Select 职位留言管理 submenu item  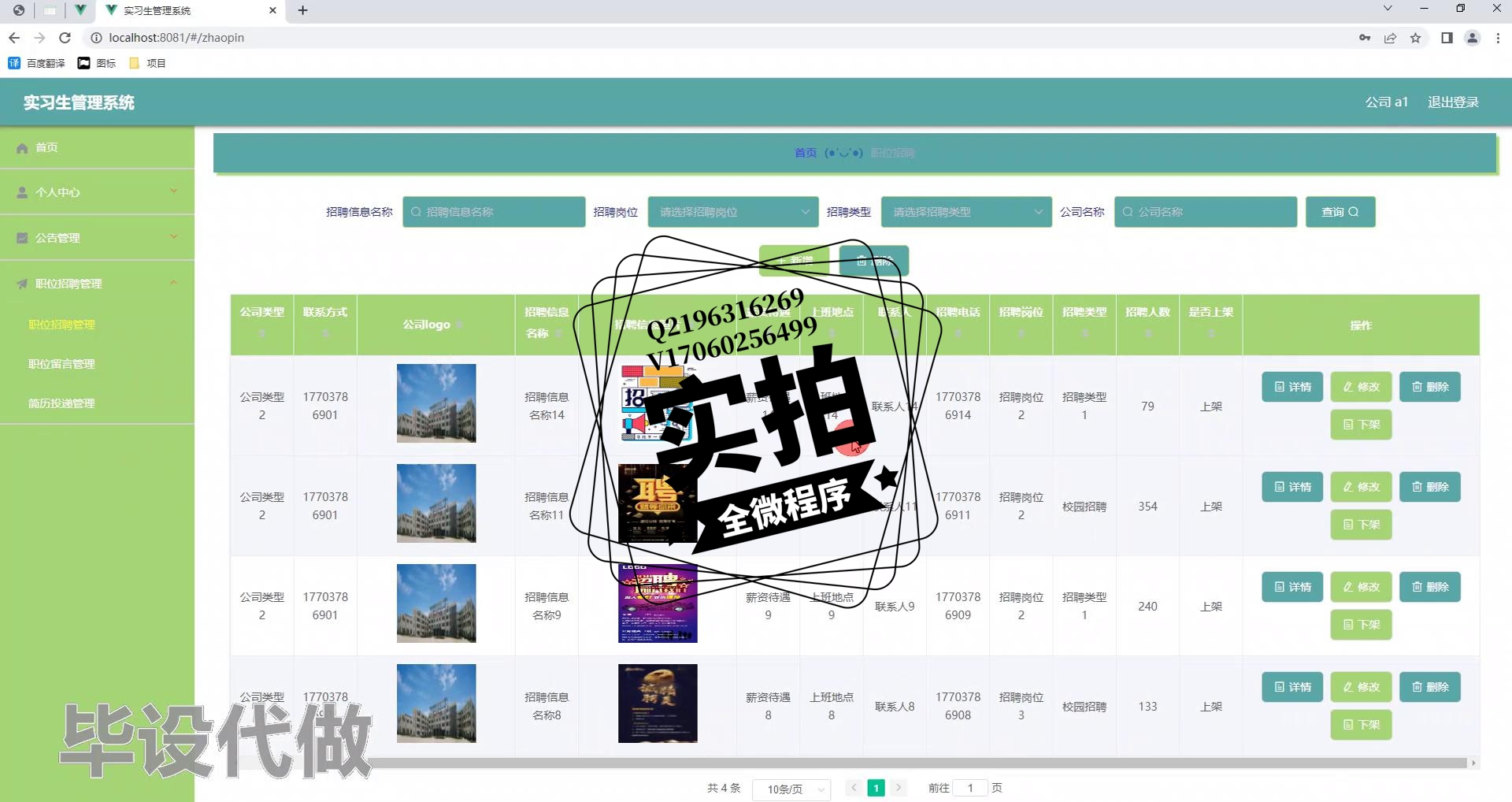[61, 364]
